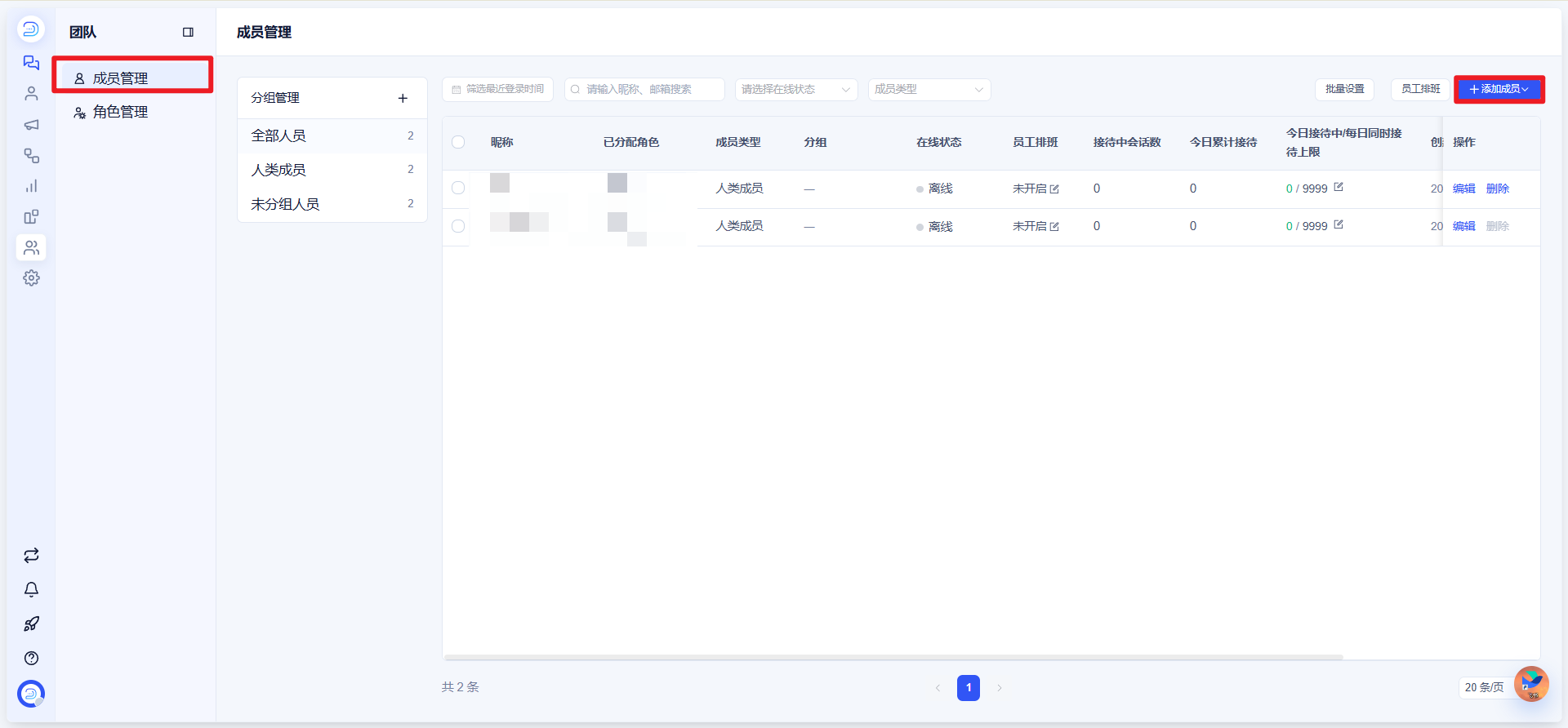Image resolution: width=1568 pixels, height=728 pixels.
Task: Open the workflow nodes icon in sidebar
Action: point(31,155)
